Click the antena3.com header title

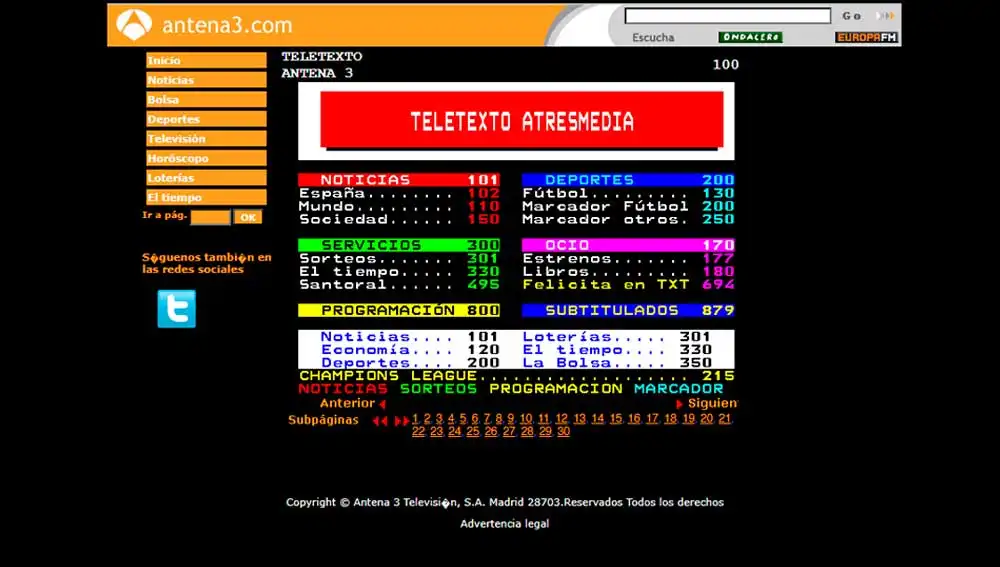click(227, 26)
